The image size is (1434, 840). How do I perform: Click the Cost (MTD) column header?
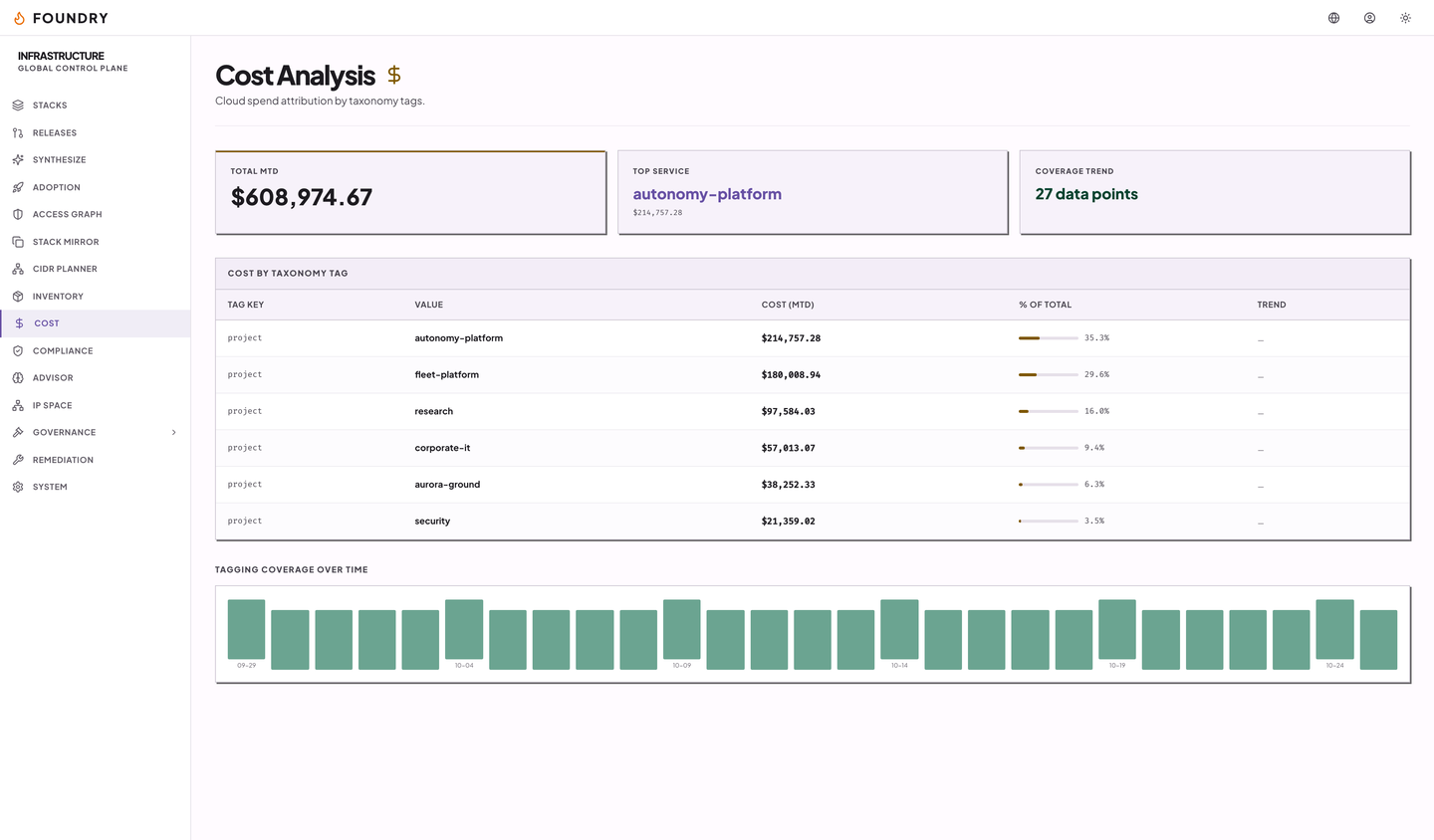click(788, 305)
